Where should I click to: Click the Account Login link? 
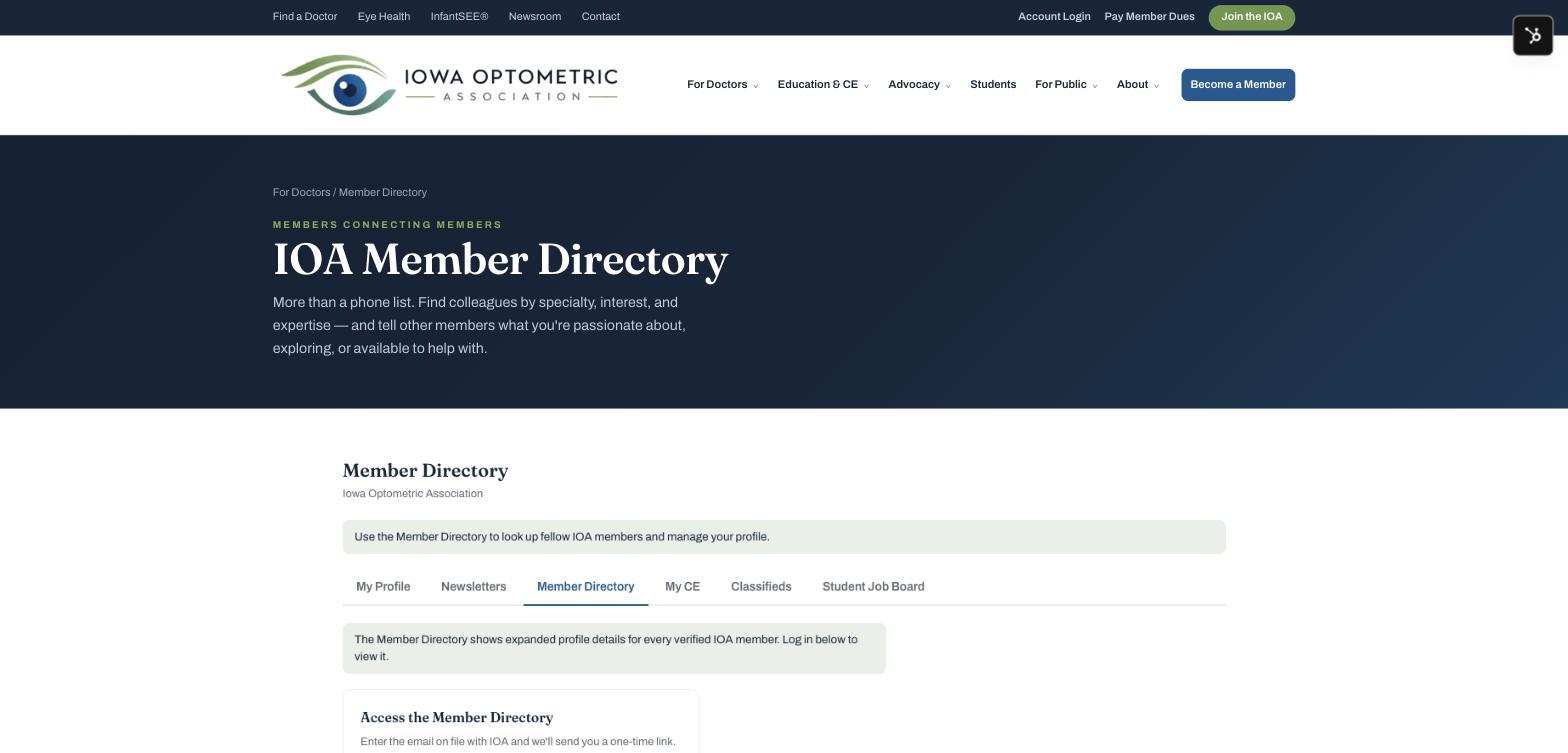(1054, 17)
